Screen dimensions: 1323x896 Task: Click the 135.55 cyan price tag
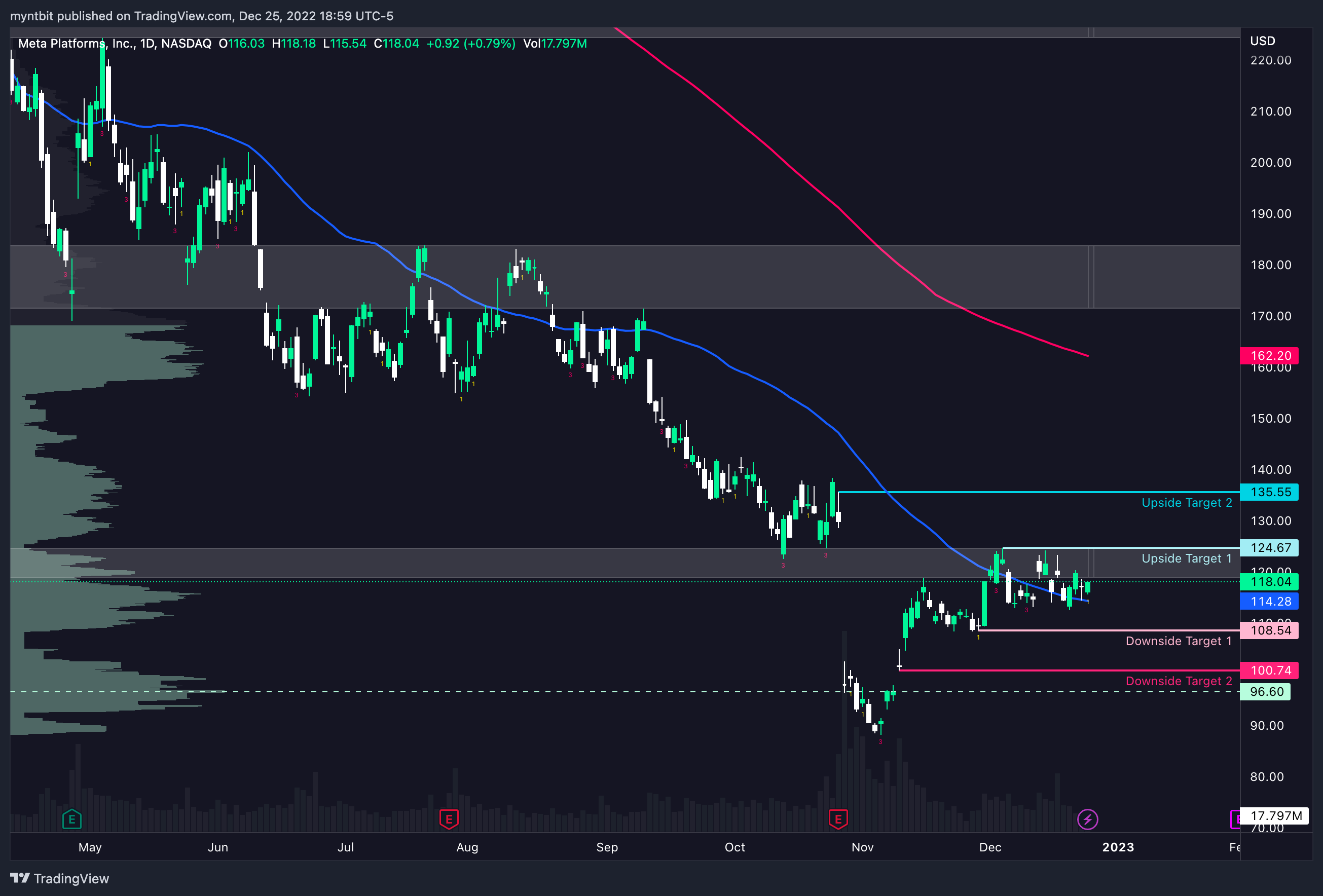click(1269, 492)
